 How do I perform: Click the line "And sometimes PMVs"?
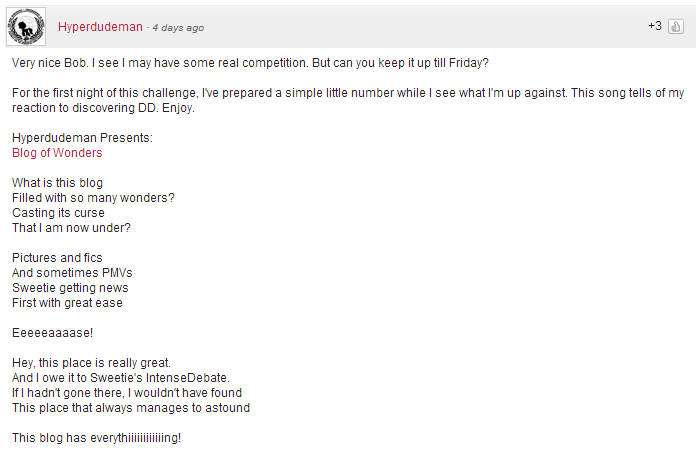(72, 272)
